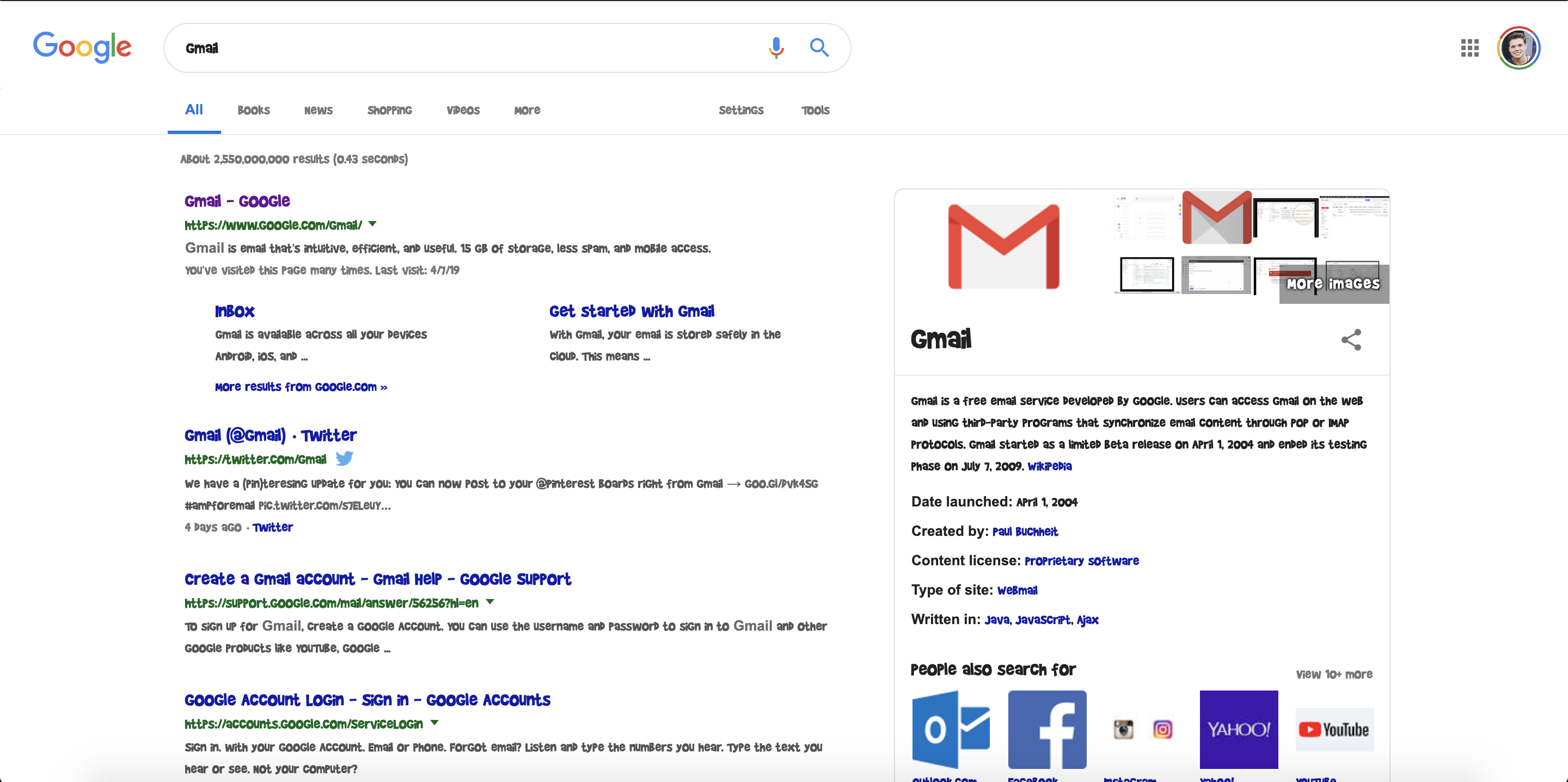Open the More search categories menu
This screenshot has height=782, width=1568.
click(527, 110)
